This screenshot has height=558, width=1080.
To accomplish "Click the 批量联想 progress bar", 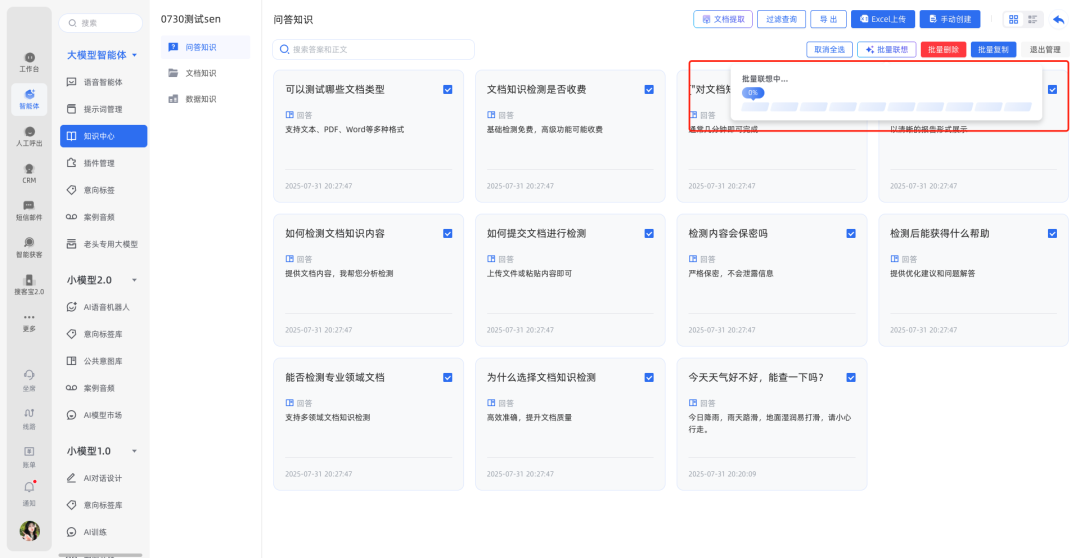I will tap(885, 106).
